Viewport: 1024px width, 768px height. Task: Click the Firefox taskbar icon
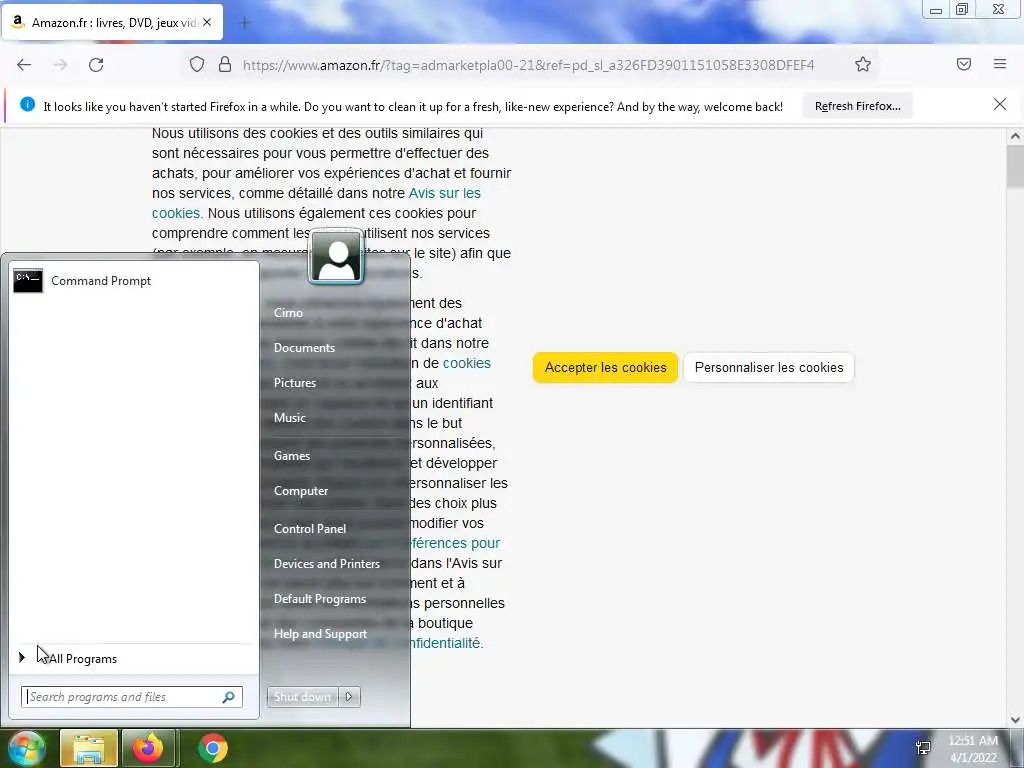click(x=148, y=748)
